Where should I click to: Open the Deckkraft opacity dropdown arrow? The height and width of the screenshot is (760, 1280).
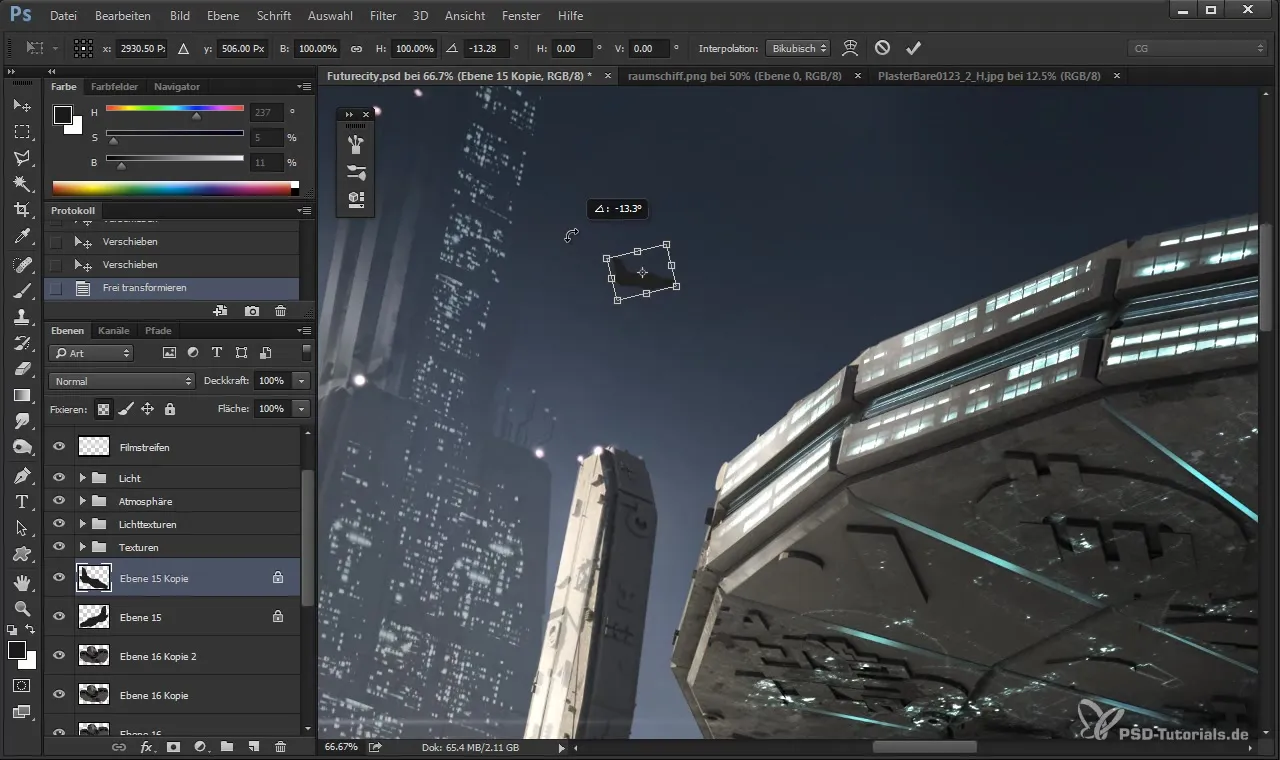click(302, 381)
